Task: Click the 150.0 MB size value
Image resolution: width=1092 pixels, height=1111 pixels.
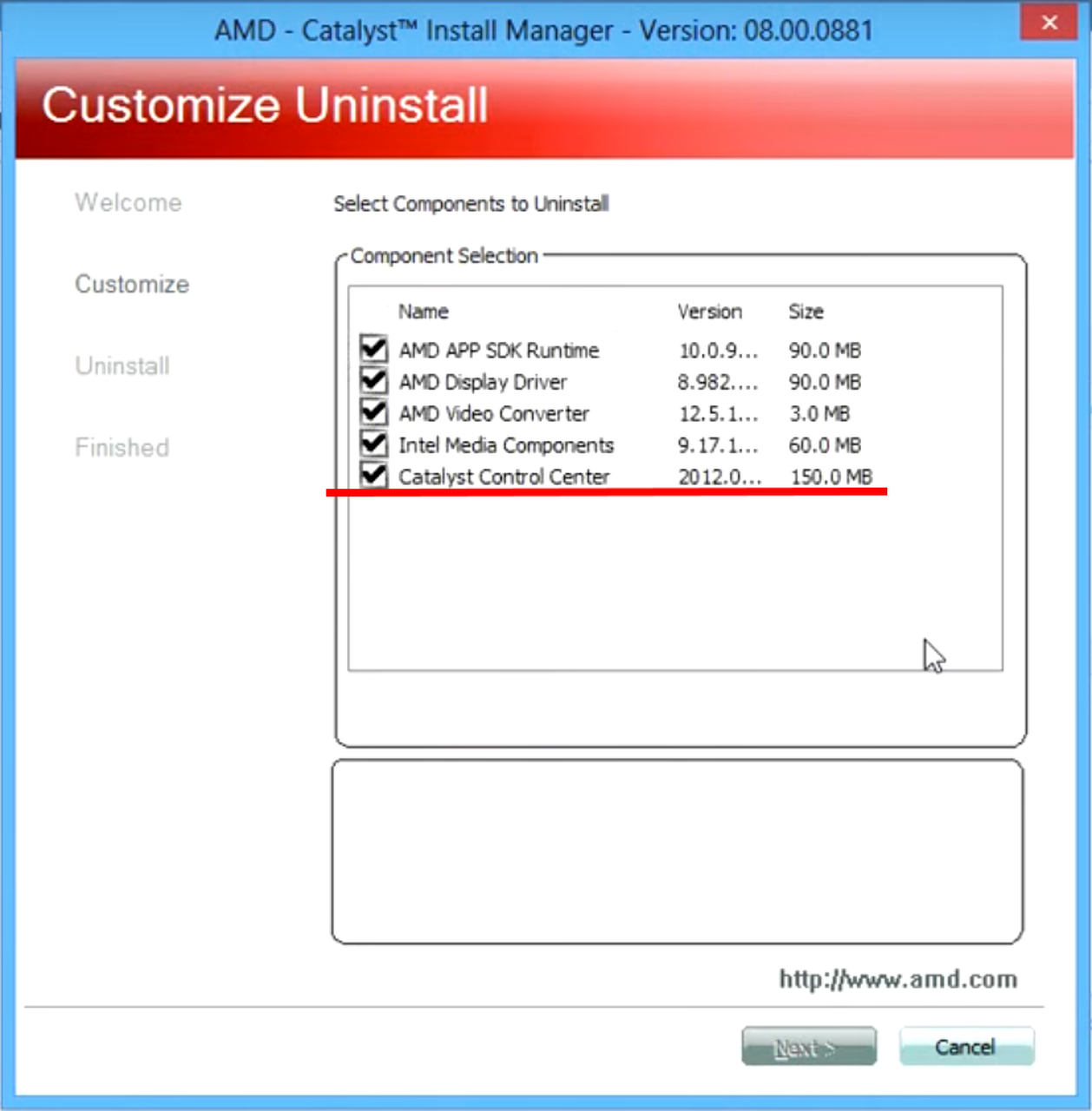Action: pyautogui.click(x=832, y=477)
